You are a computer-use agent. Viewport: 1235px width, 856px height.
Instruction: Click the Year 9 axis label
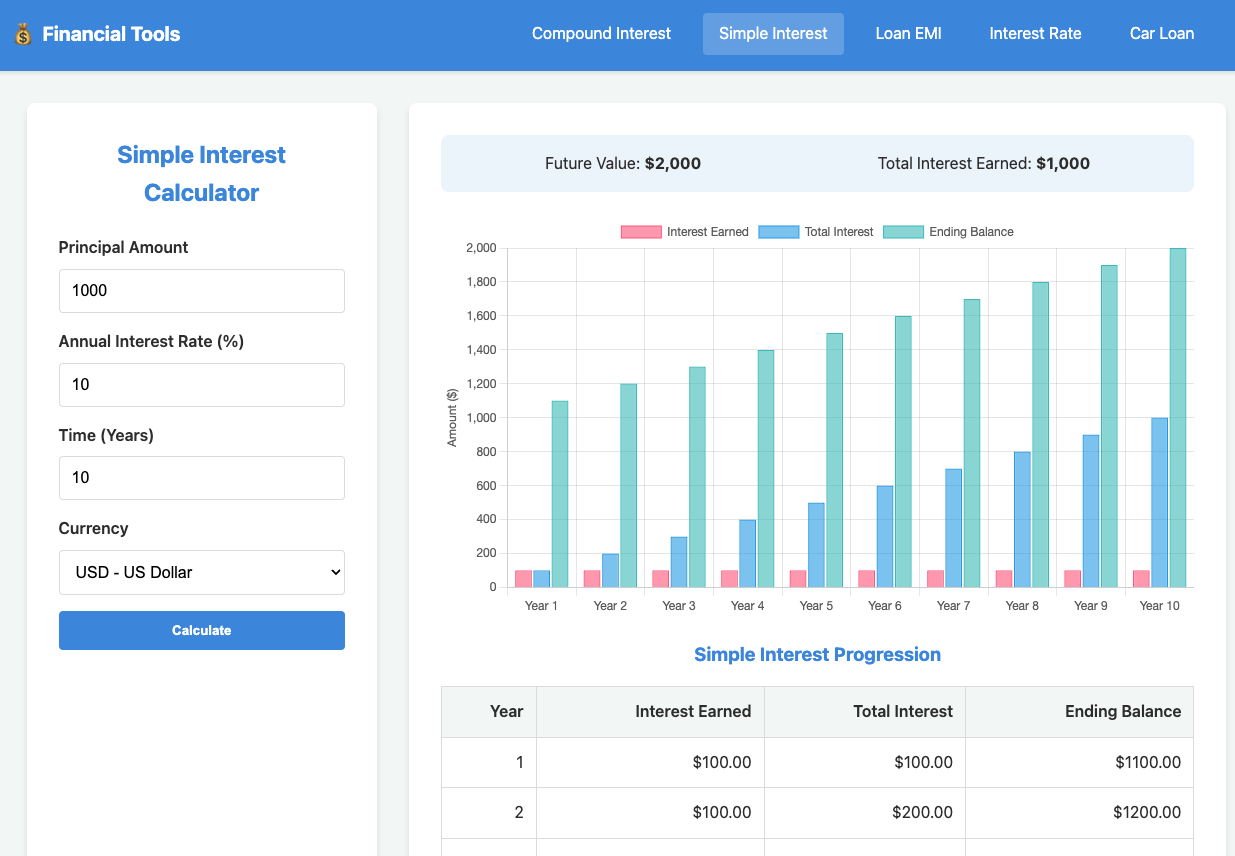(1091, 606)
